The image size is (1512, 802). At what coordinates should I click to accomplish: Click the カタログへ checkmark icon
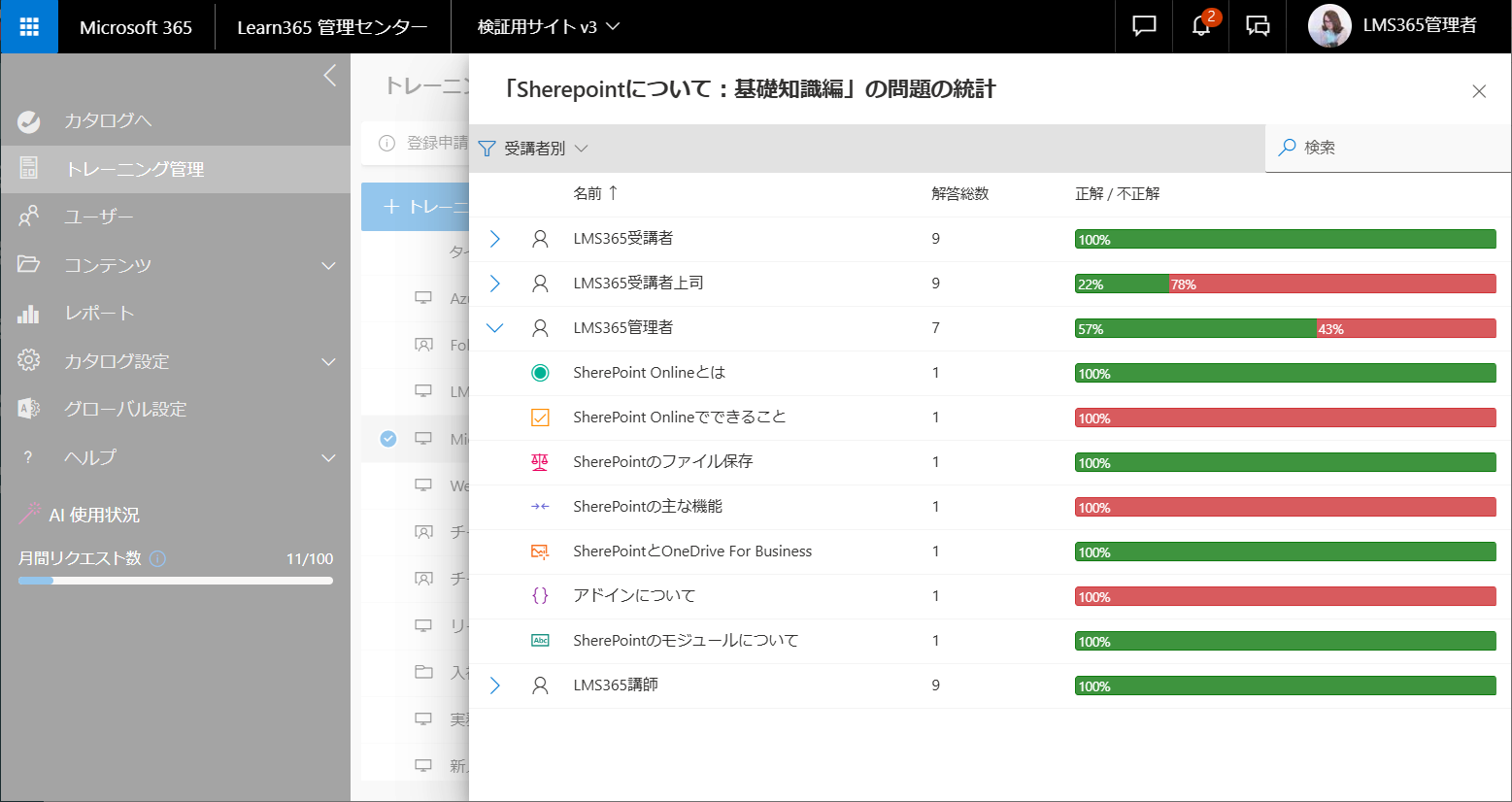tap(29, 121)
